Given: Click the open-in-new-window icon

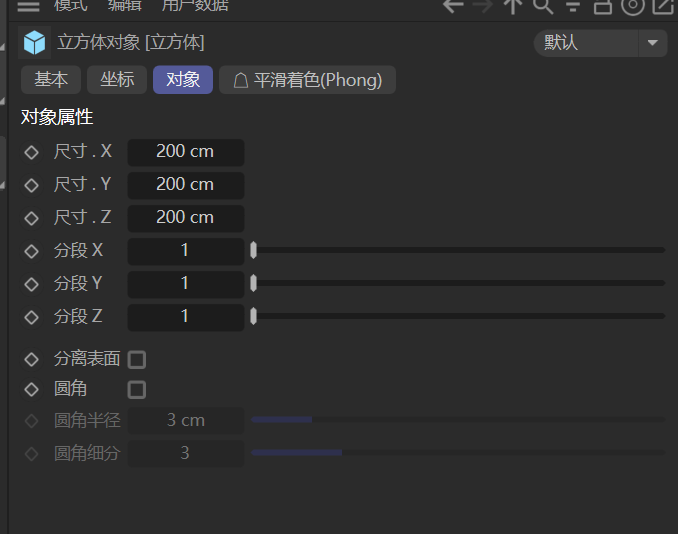Looking at the screenshot, I should [x=663, y=6].
